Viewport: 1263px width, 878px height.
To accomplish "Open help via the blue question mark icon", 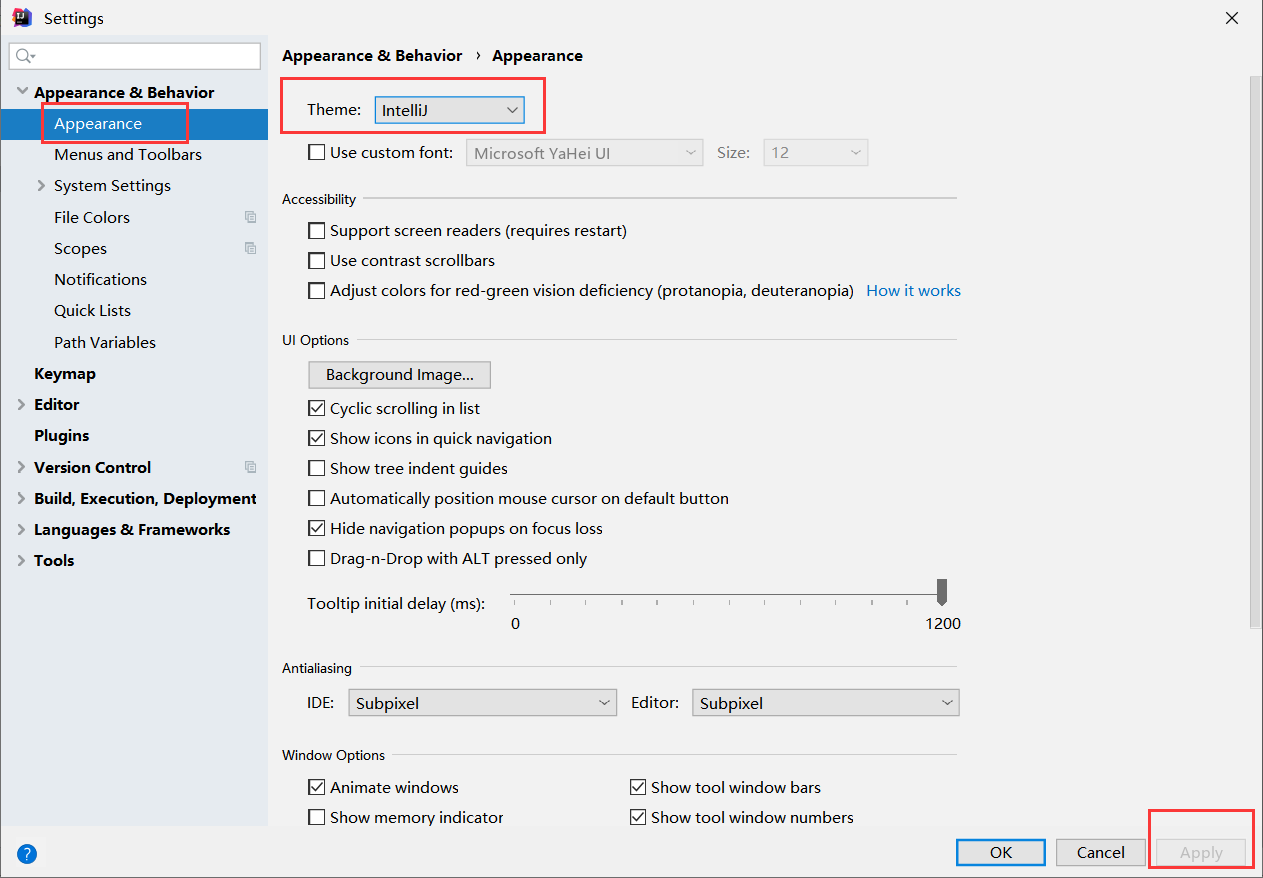I will (x=27, y=853).
